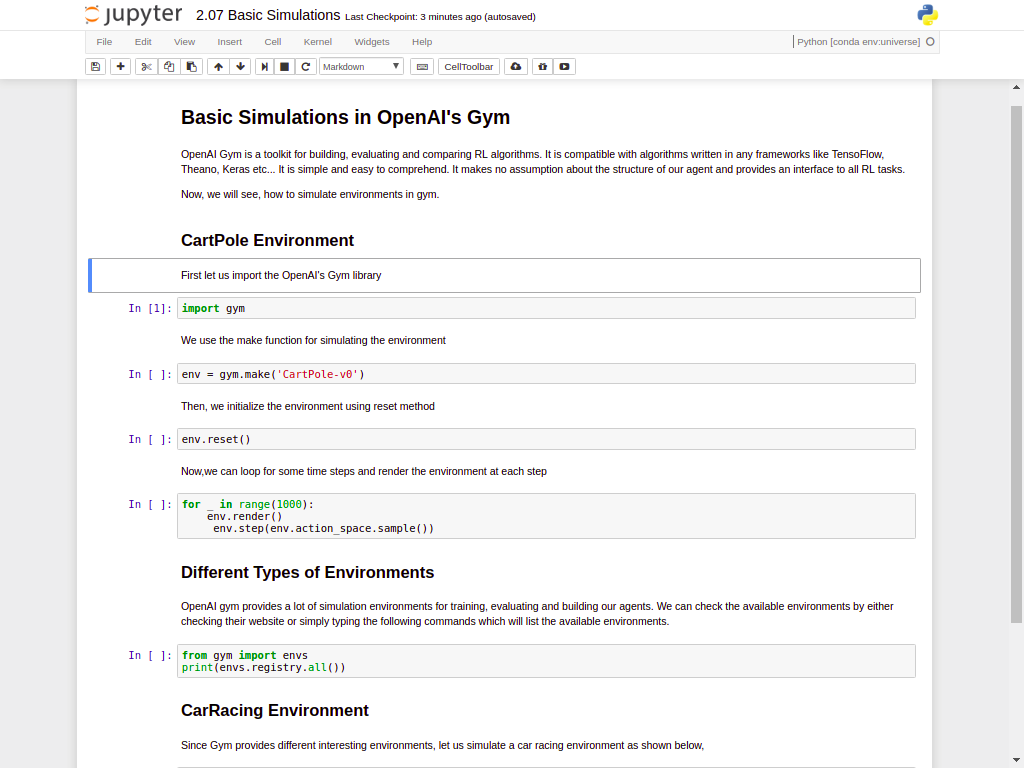Open the Widgets menu
Image resolution: width=1024 pixels, height=768 pixels.
372,42
